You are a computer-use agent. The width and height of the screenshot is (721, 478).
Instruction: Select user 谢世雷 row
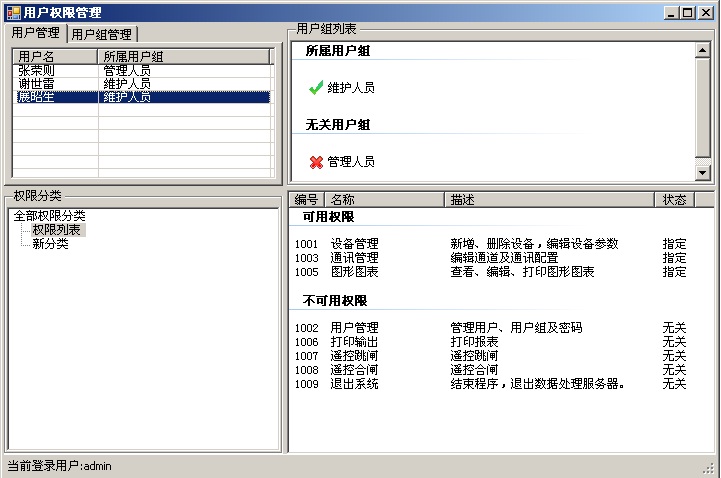coord(37,84)
